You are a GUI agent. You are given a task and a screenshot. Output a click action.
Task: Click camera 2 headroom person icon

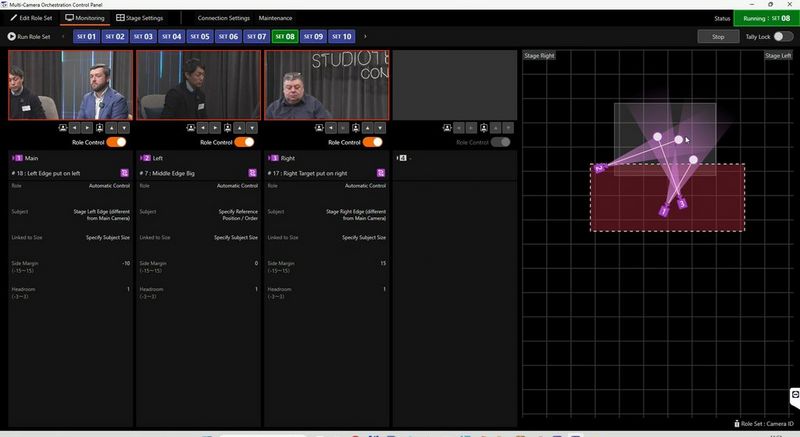[228, 128]
